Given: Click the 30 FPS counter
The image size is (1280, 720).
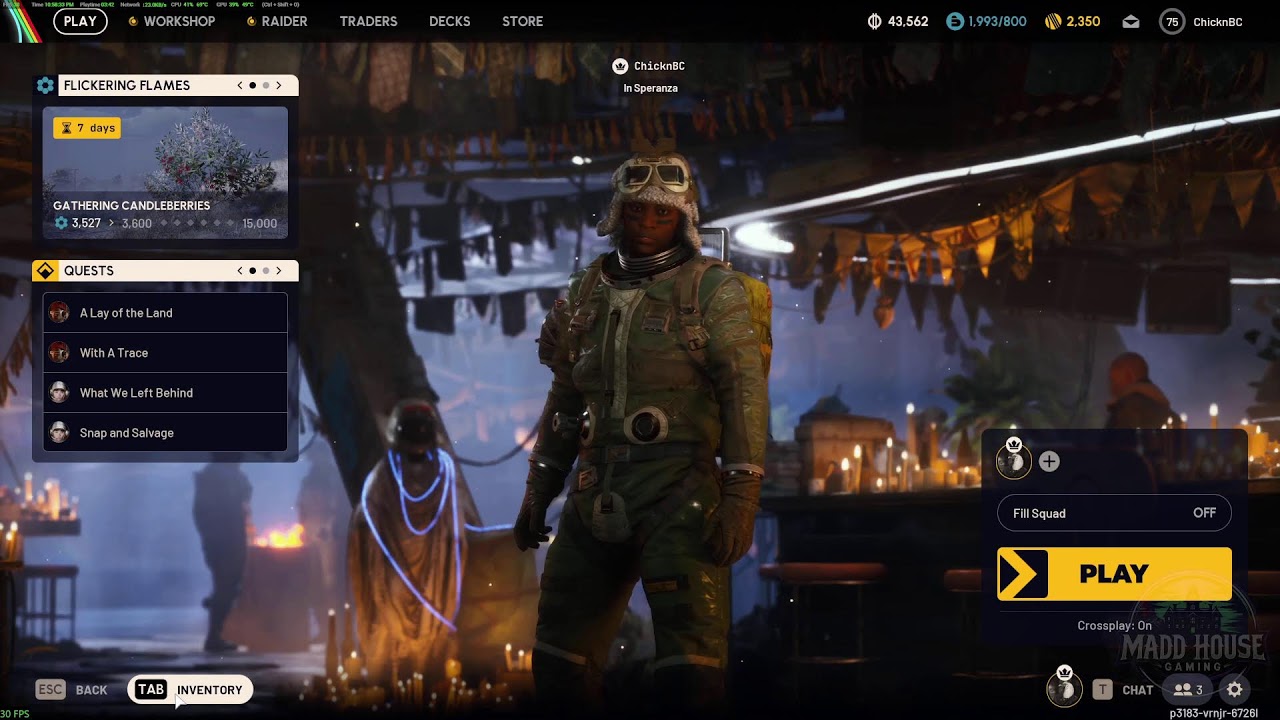Looking at the screenshot, I should click(x=15, y=714).
